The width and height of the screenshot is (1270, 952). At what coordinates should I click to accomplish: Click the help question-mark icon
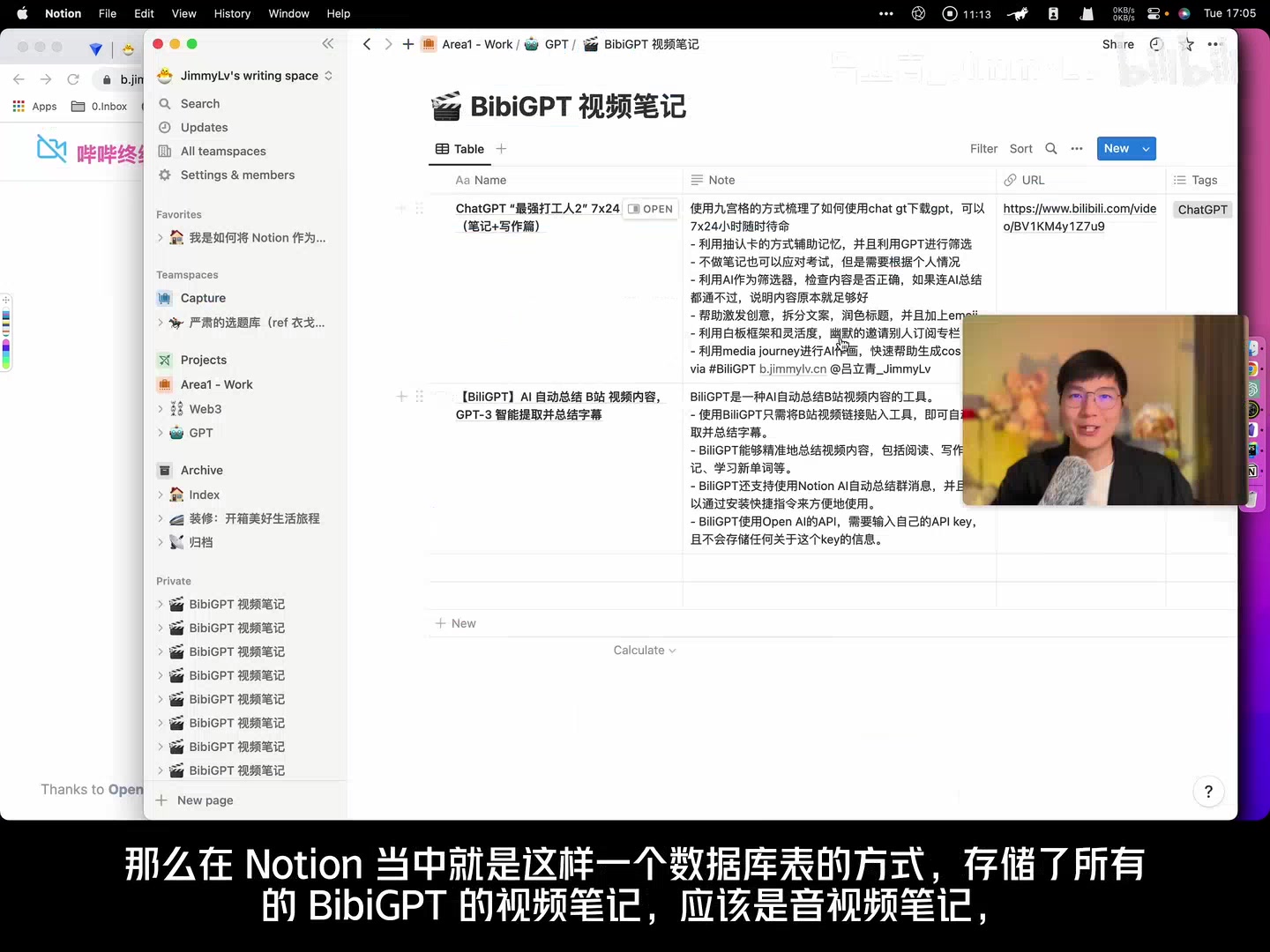(x=1208, y=792)
